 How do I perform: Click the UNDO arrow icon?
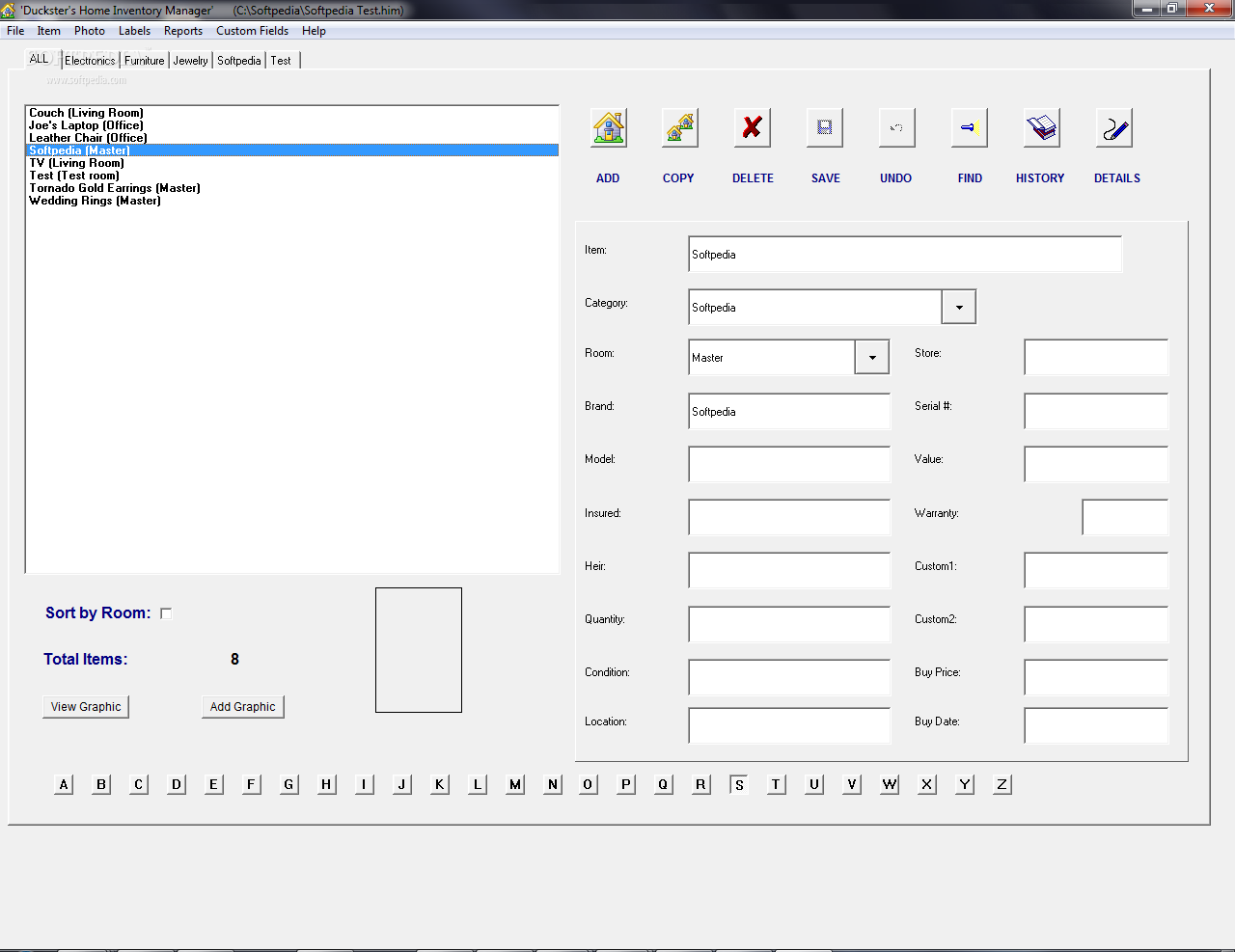click(x=897, y=127)
